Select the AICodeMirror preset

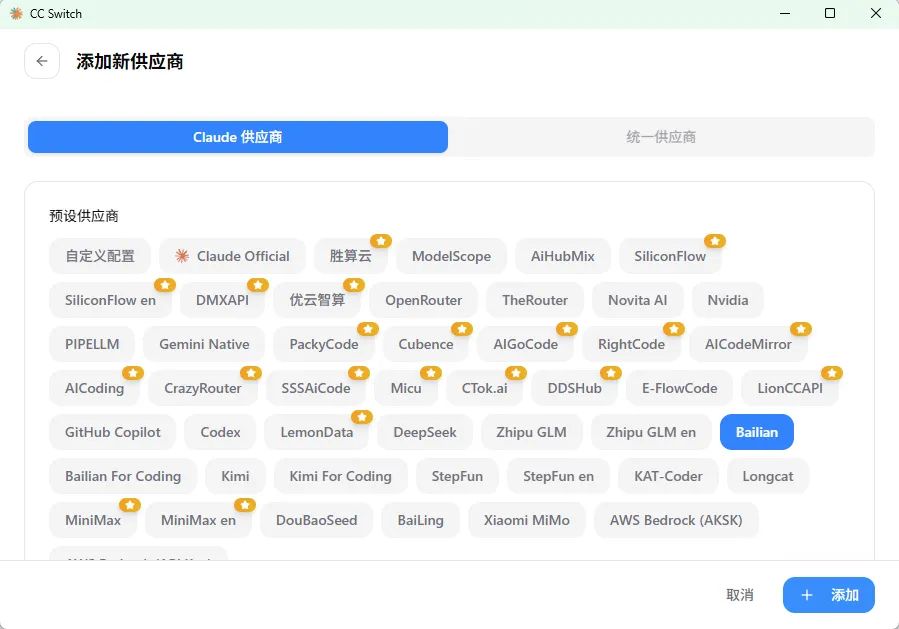tap(748, 345)
